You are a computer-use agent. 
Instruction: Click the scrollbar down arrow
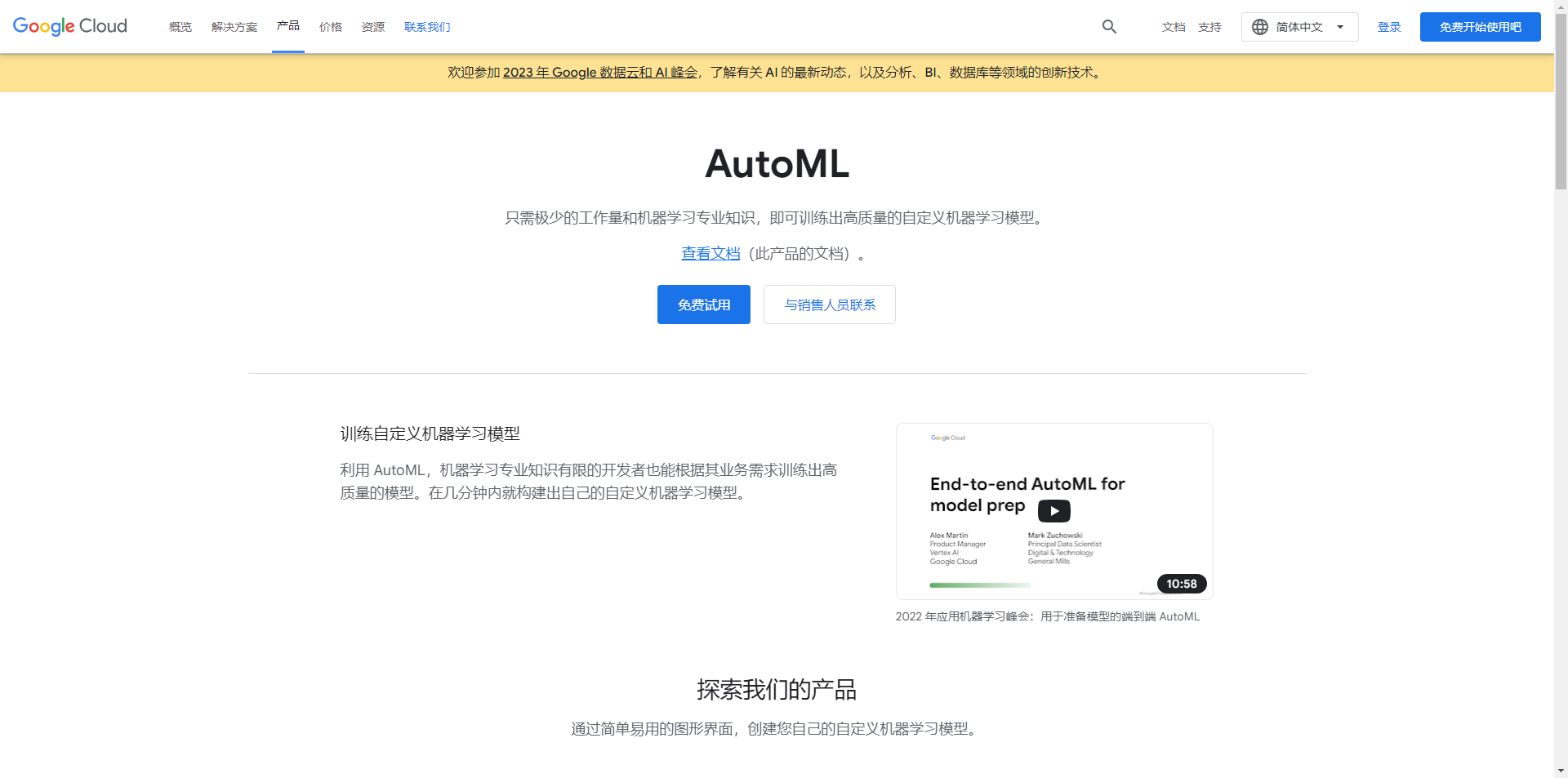coord(1561,770)
